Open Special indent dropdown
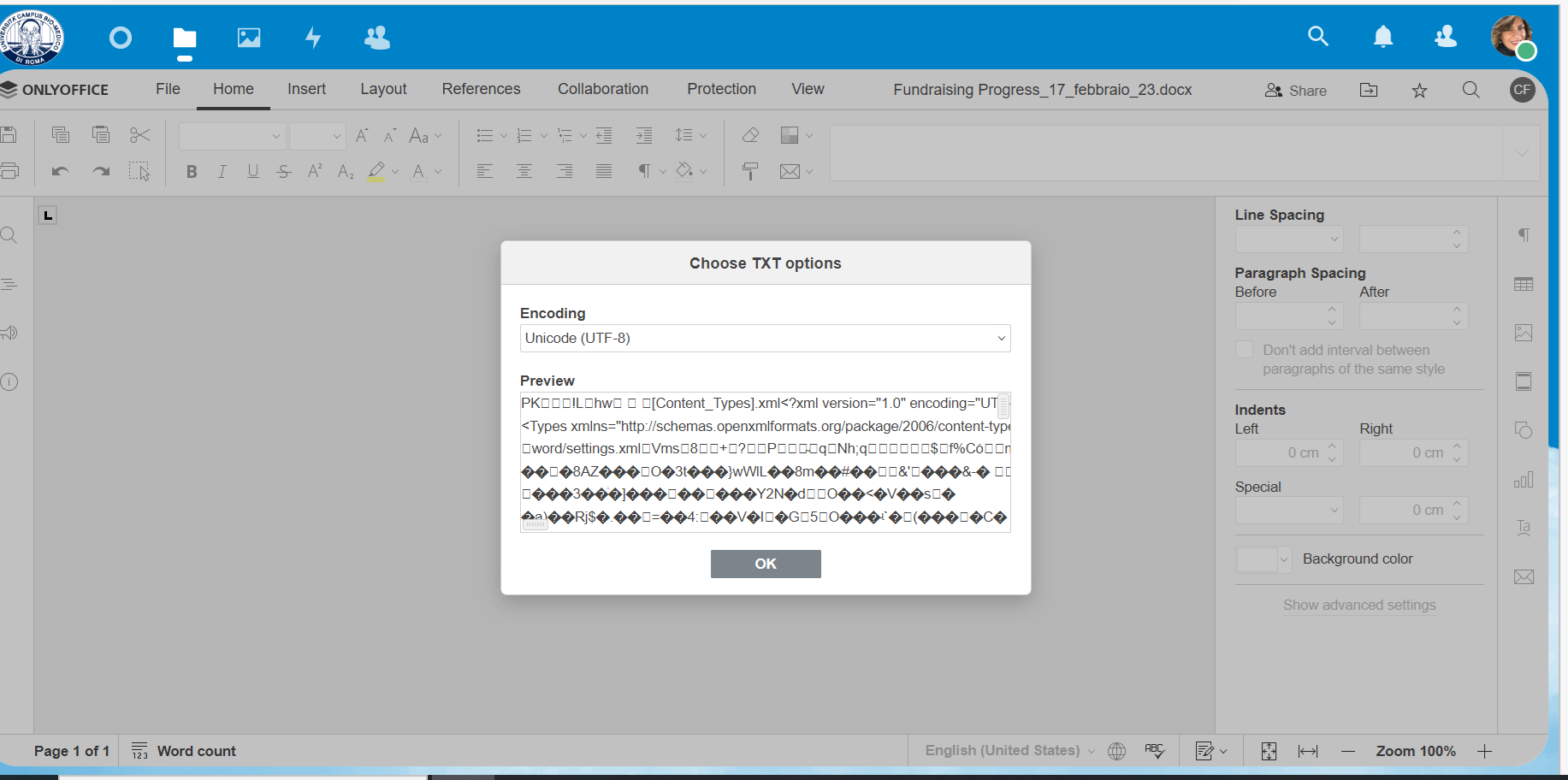The width and height of the screenshot is (1568, 780). [x=1289, y=511]
